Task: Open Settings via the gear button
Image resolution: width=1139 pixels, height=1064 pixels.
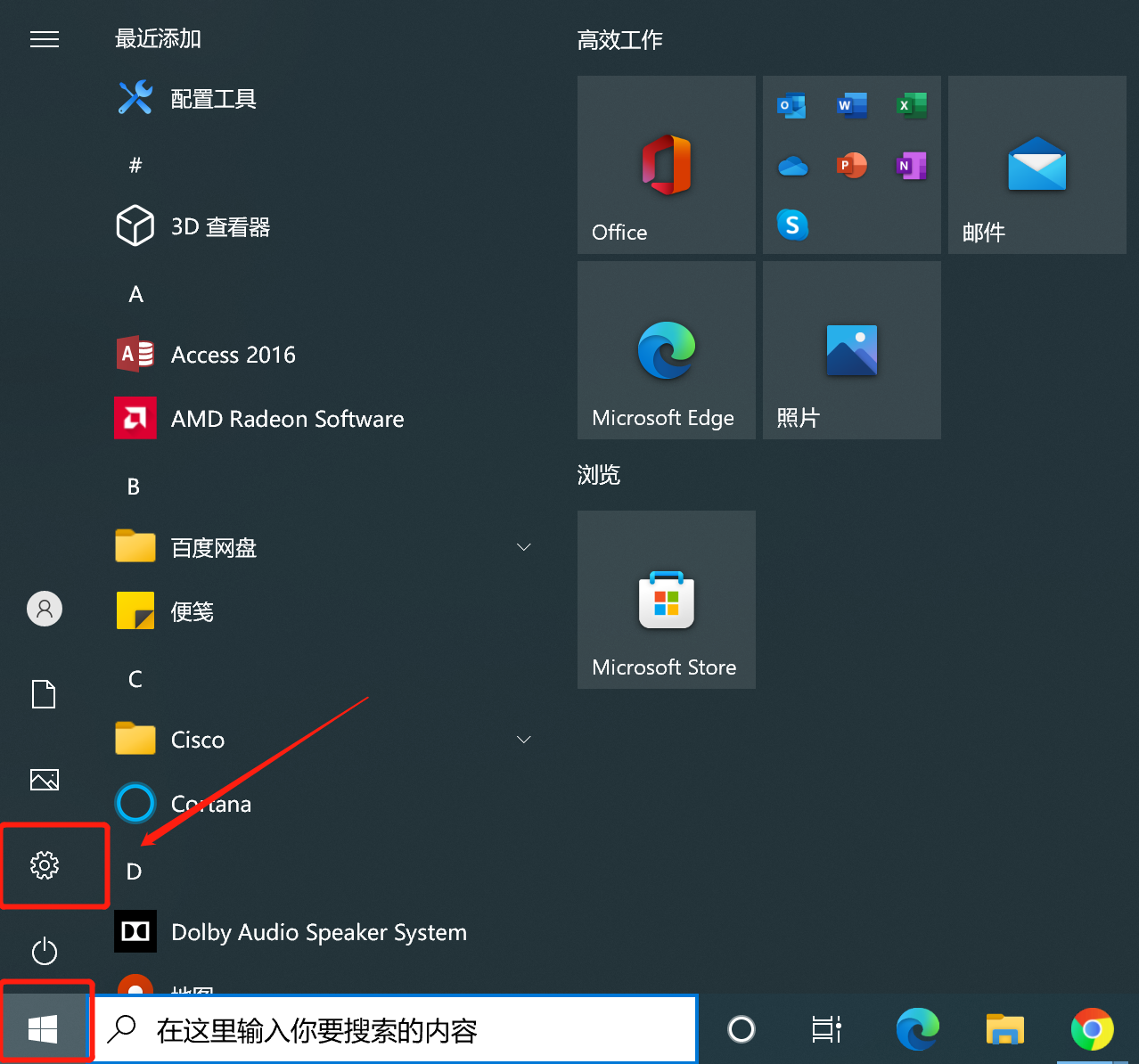Action: [44, 865]
